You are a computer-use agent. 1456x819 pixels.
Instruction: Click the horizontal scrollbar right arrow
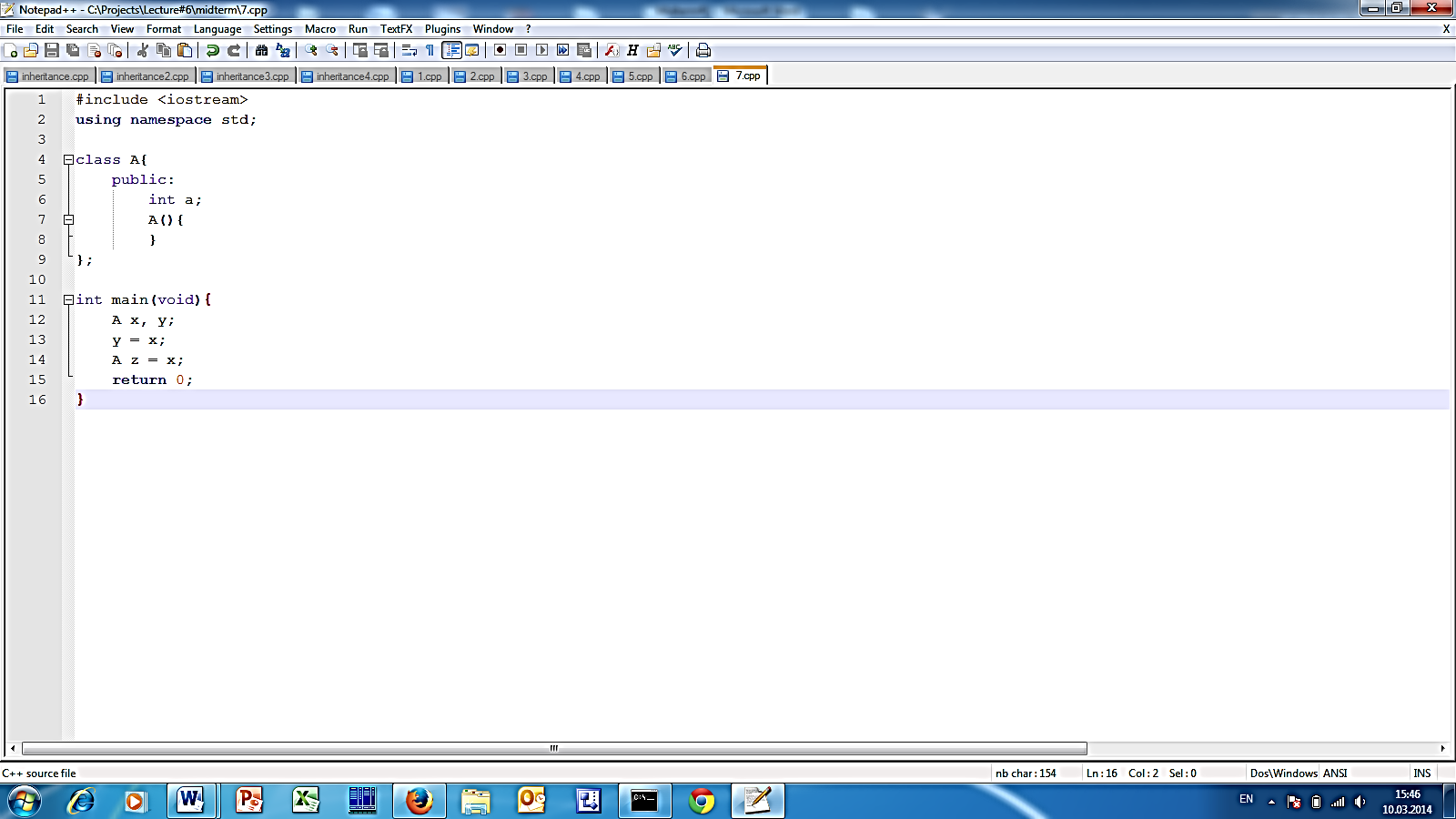pyautogui.click(x=1443, y=748)
